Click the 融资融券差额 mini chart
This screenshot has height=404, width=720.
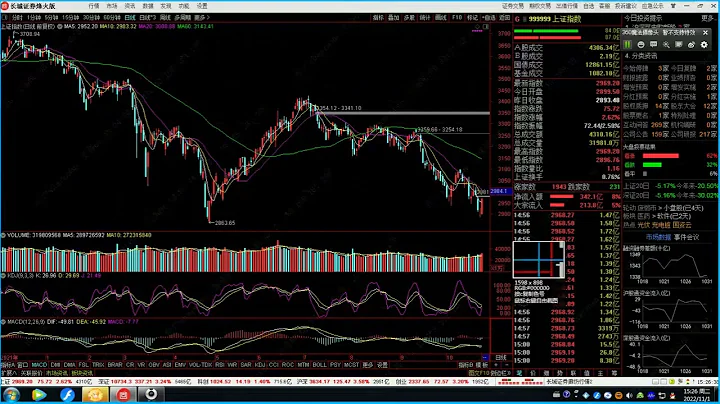670,265
